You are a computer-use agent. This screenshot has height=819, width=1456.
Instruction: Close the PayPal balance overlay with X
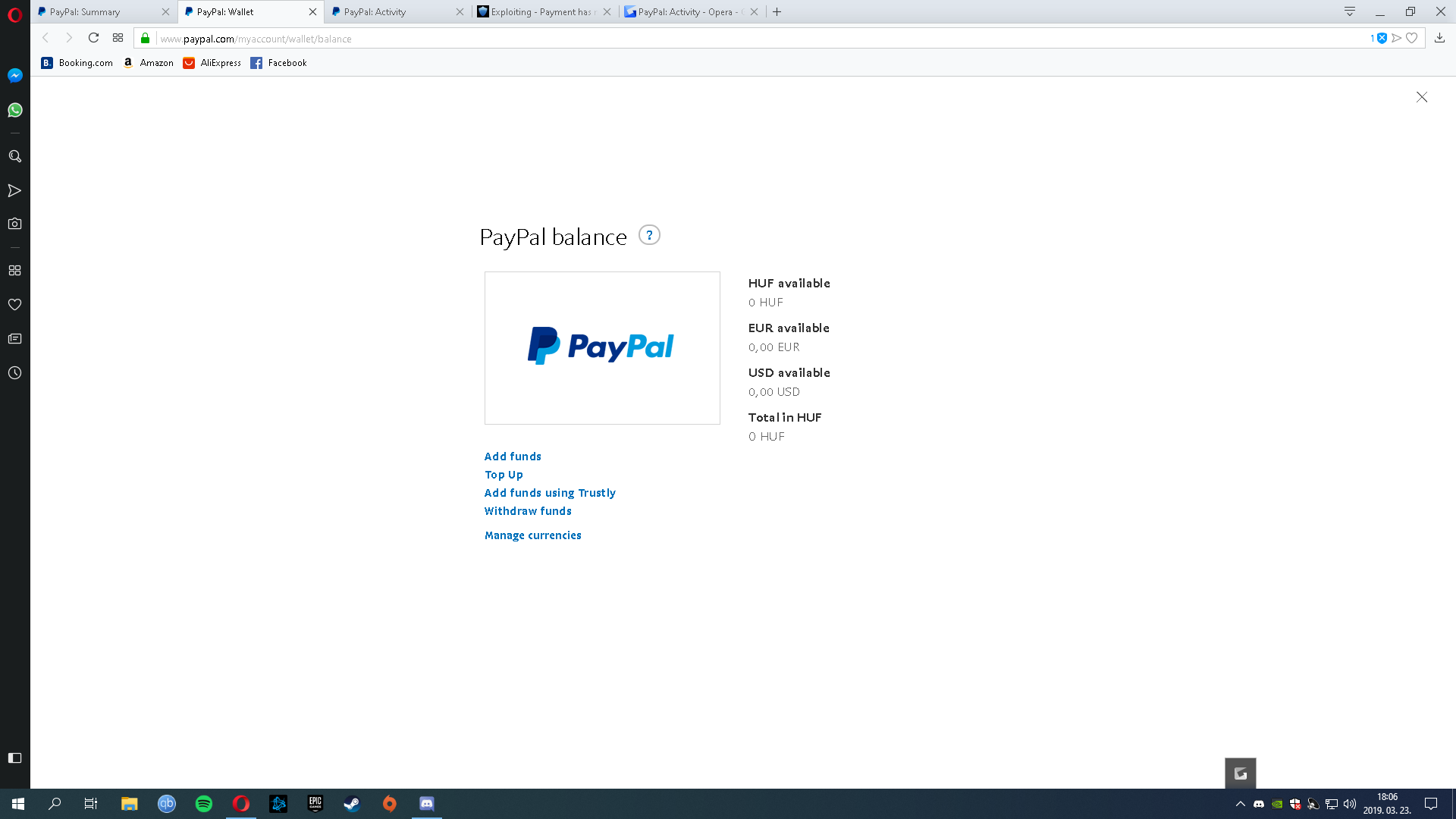pyautogui.click(x=1422, y=97)
